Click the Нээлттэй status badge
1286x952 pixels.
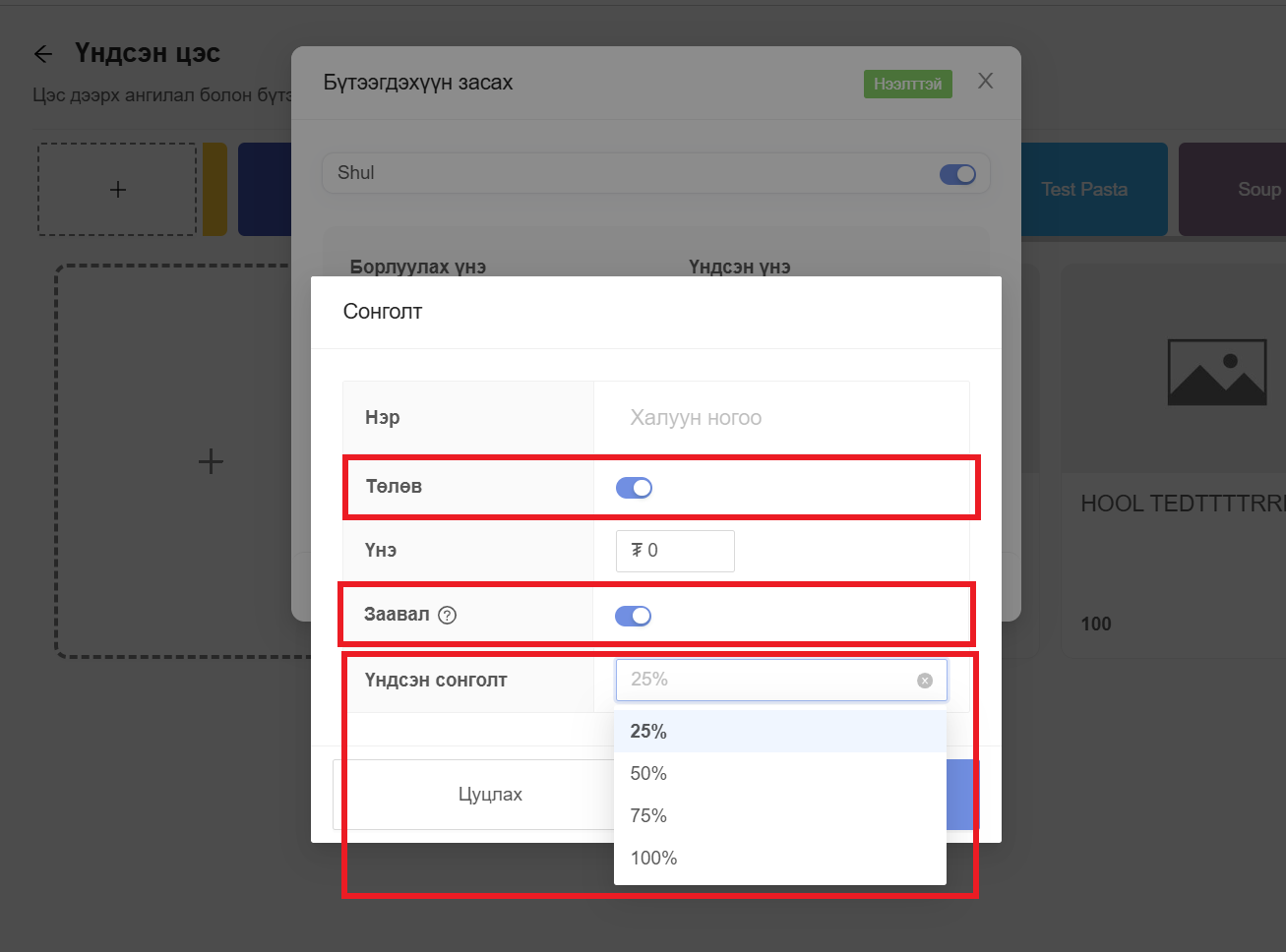click(x=907, y=85)
